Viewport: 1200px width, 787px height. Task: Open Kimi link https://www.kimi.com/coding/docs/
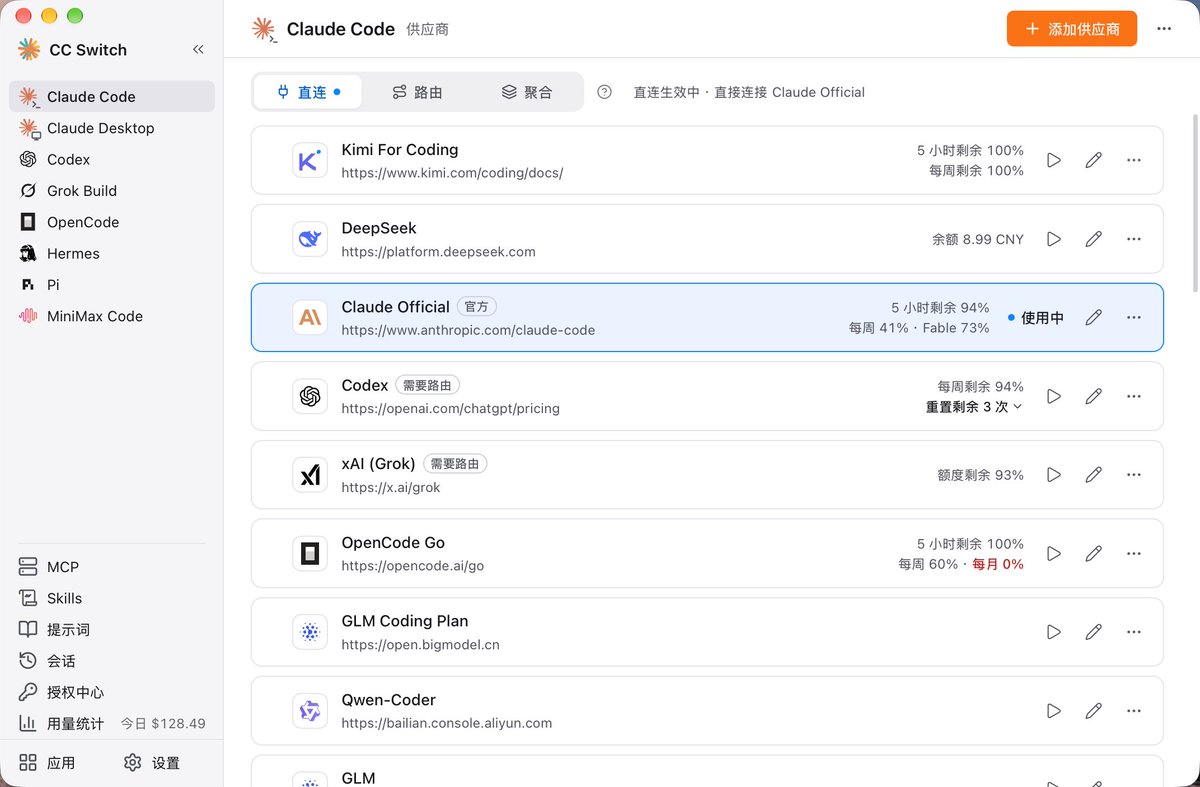click(x=452, y=172)
